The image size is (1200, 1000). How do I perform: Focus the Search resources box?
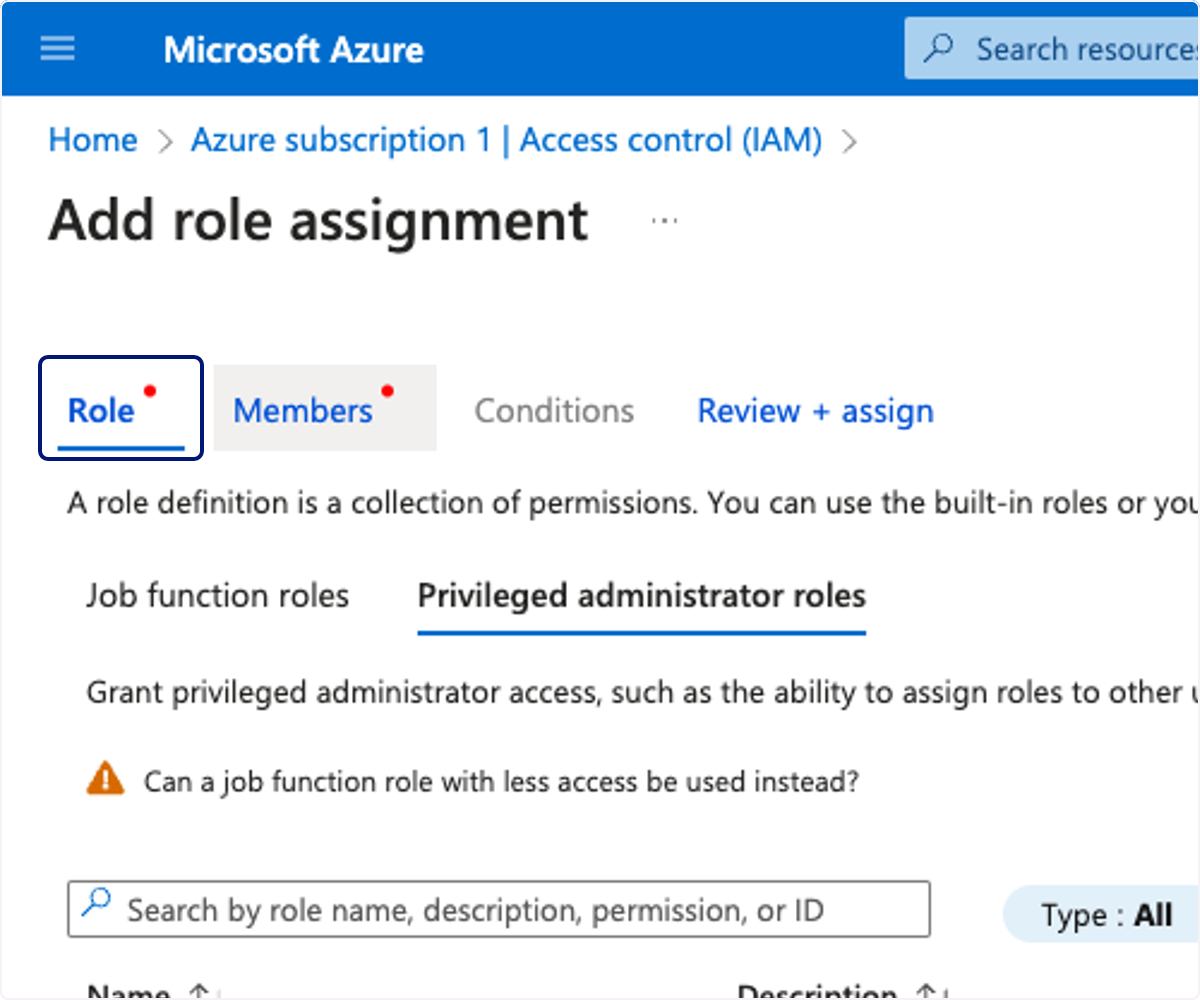coord(1052,49)
